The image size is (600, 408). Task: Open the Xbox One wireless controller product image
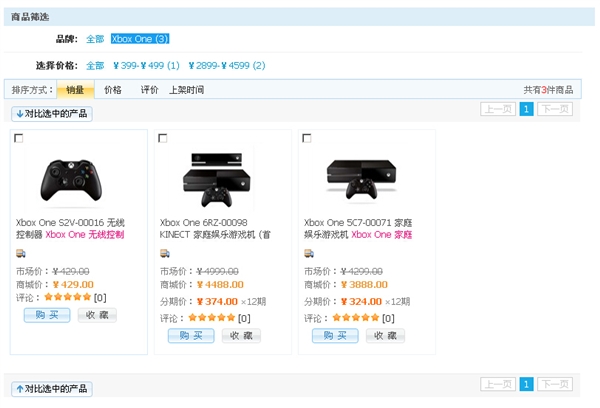click(71, 180)
